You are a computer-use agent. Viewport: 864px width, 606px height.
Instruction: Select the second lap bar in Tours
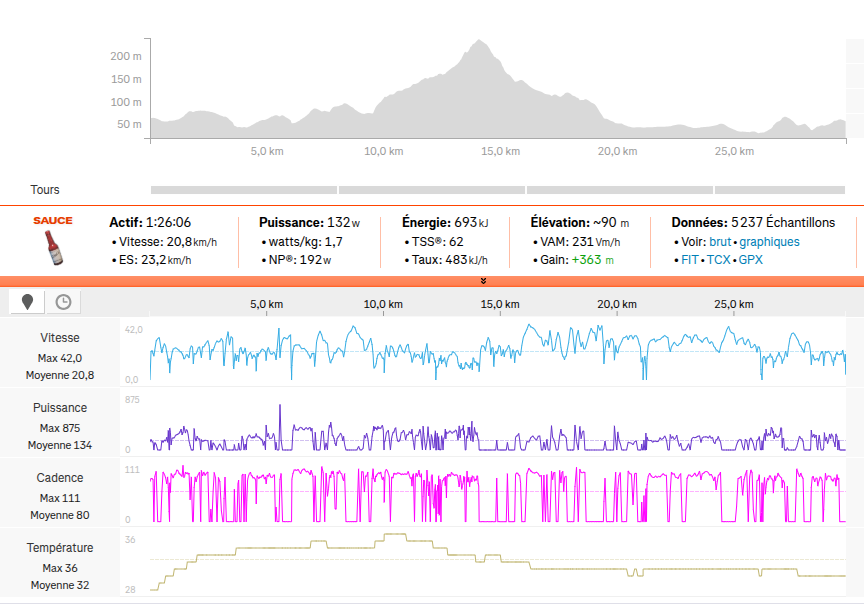(x=431, y=190)
